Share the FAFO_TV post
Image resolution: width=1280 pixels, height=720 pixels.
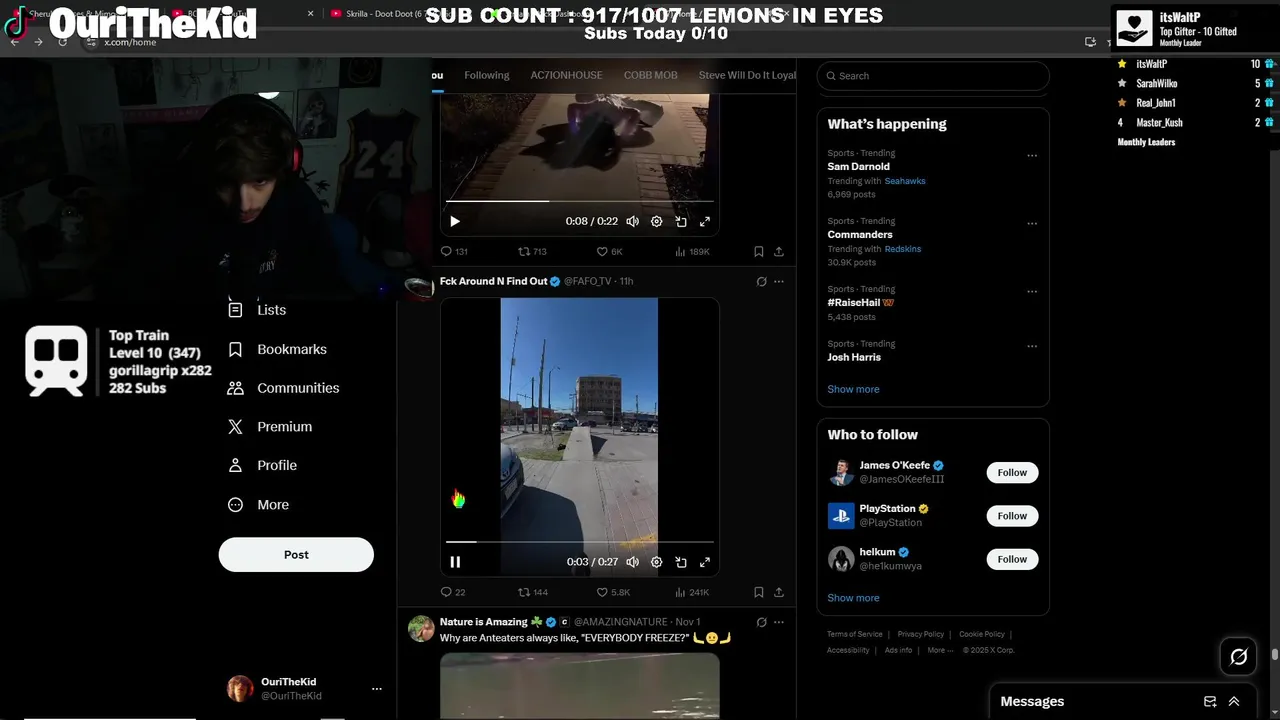click(x=779, y=592)
